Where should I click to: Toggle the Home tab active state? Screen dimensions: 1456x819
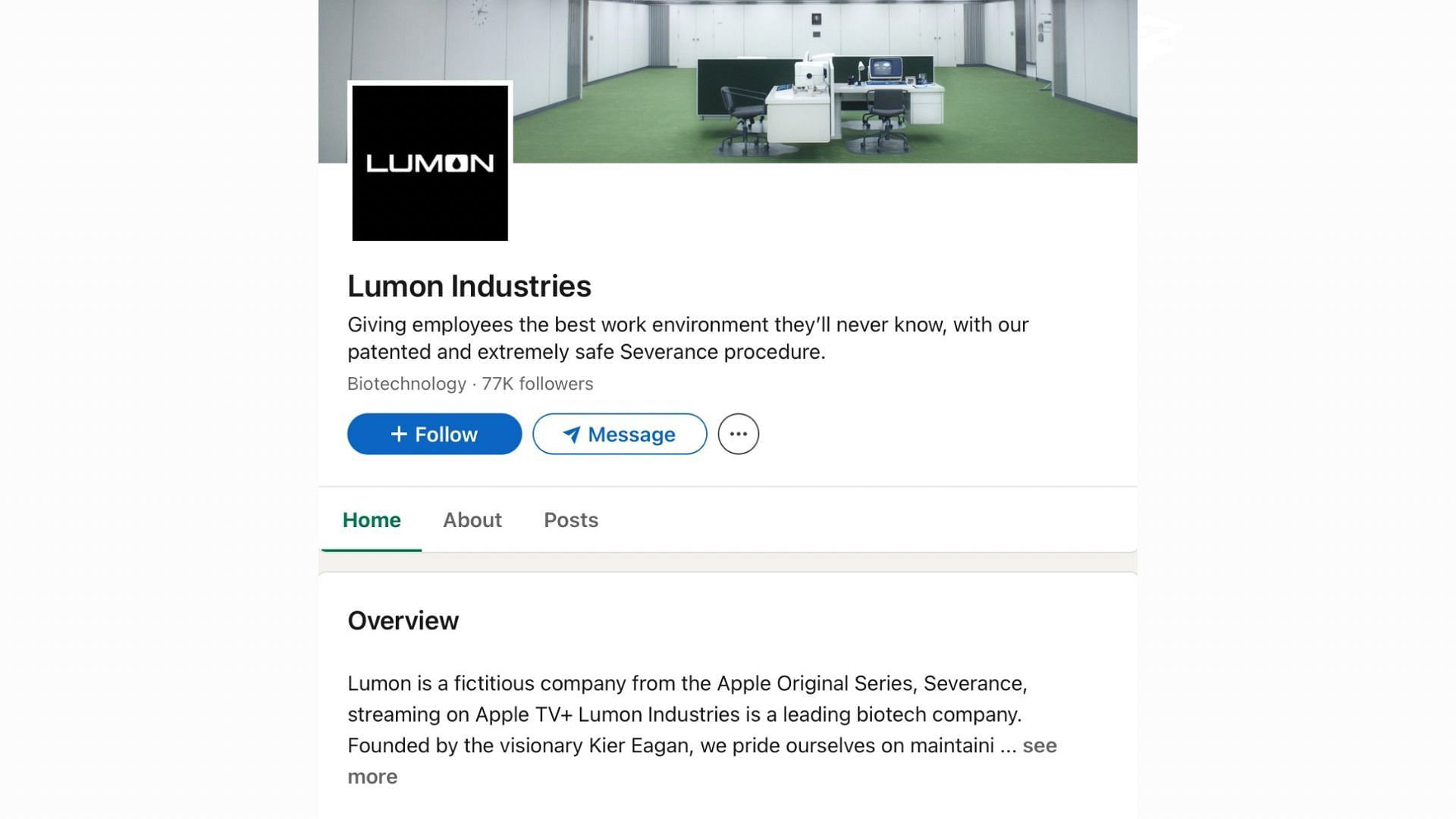(x=371, y=519)
